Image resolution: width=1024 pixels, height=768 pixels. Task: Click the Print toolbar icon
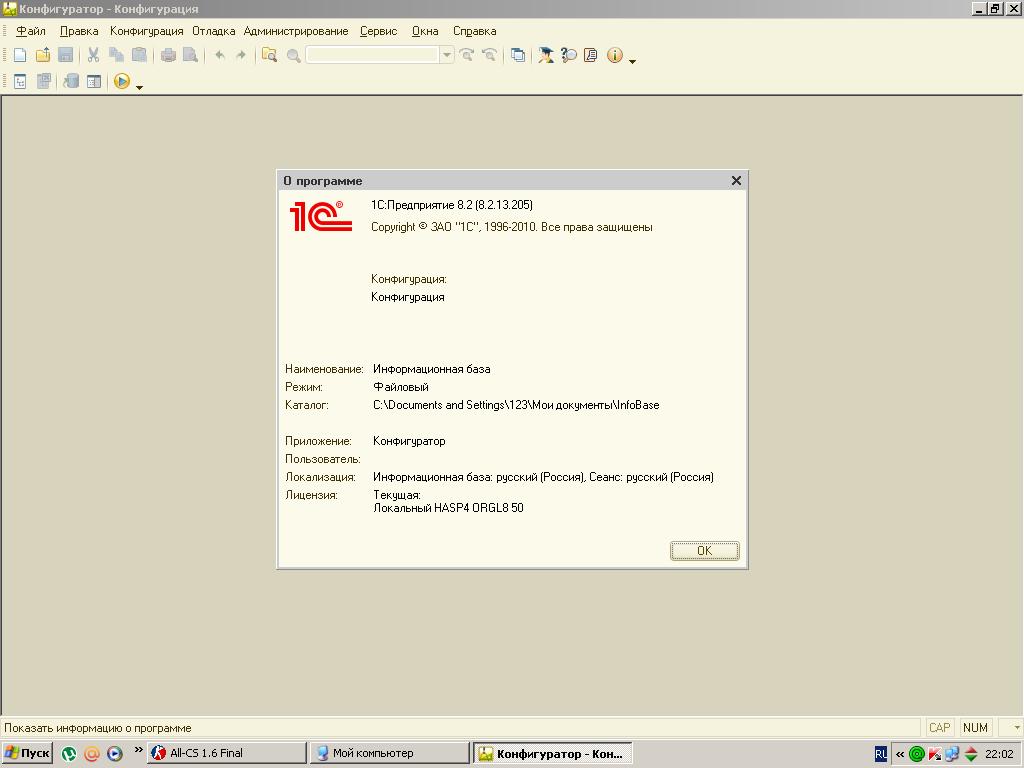tap(168, 56)
